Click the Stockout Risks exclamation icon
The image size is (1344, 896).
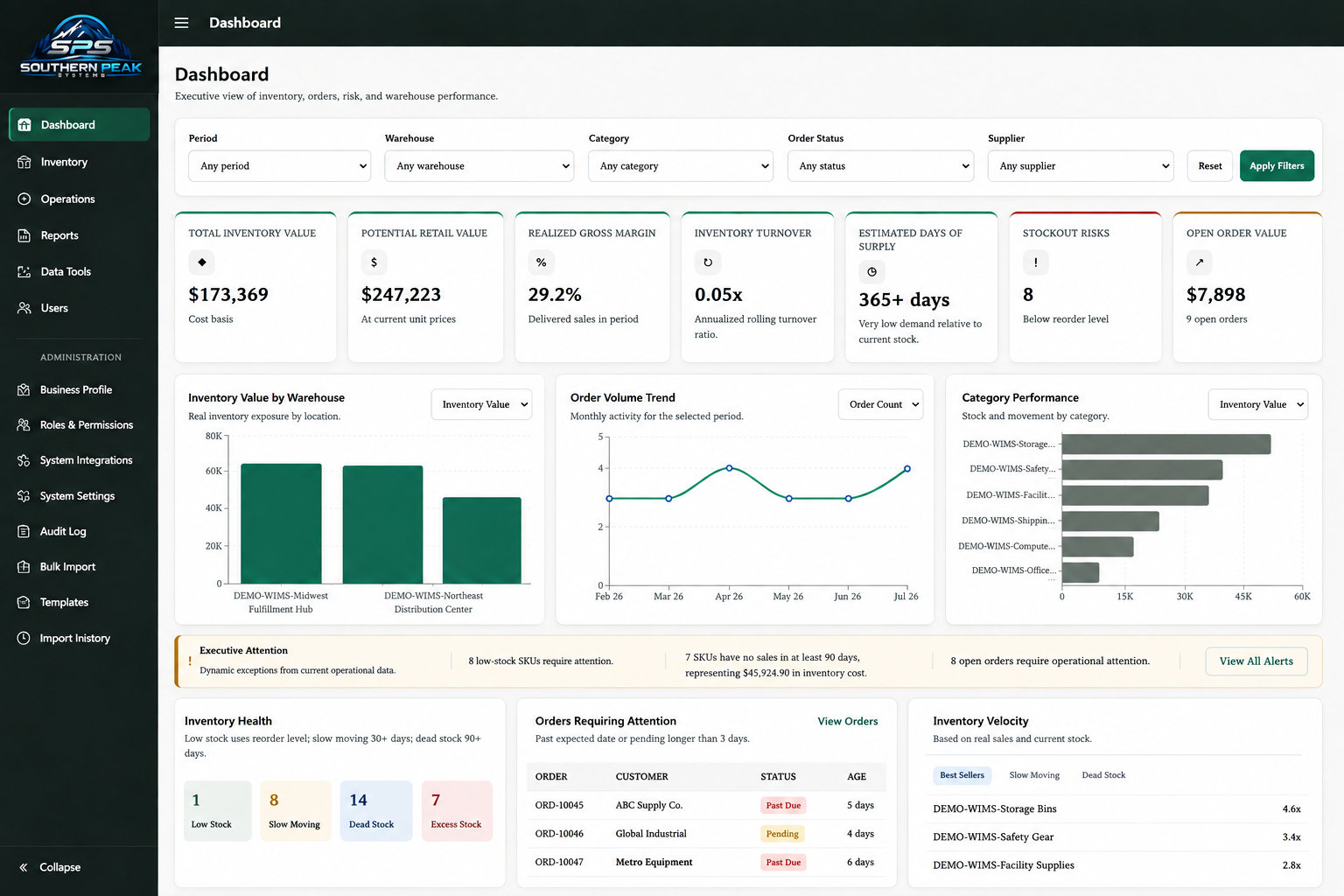pos(1036,262)
